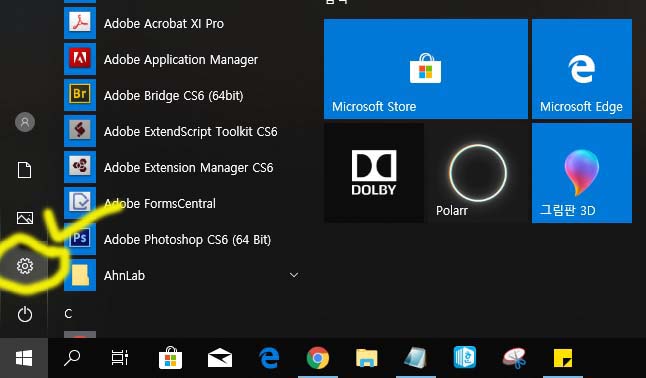The width and height of the screenshot is (646, 378).
Task: Open the Polarr tile
Action: point(478,173)
